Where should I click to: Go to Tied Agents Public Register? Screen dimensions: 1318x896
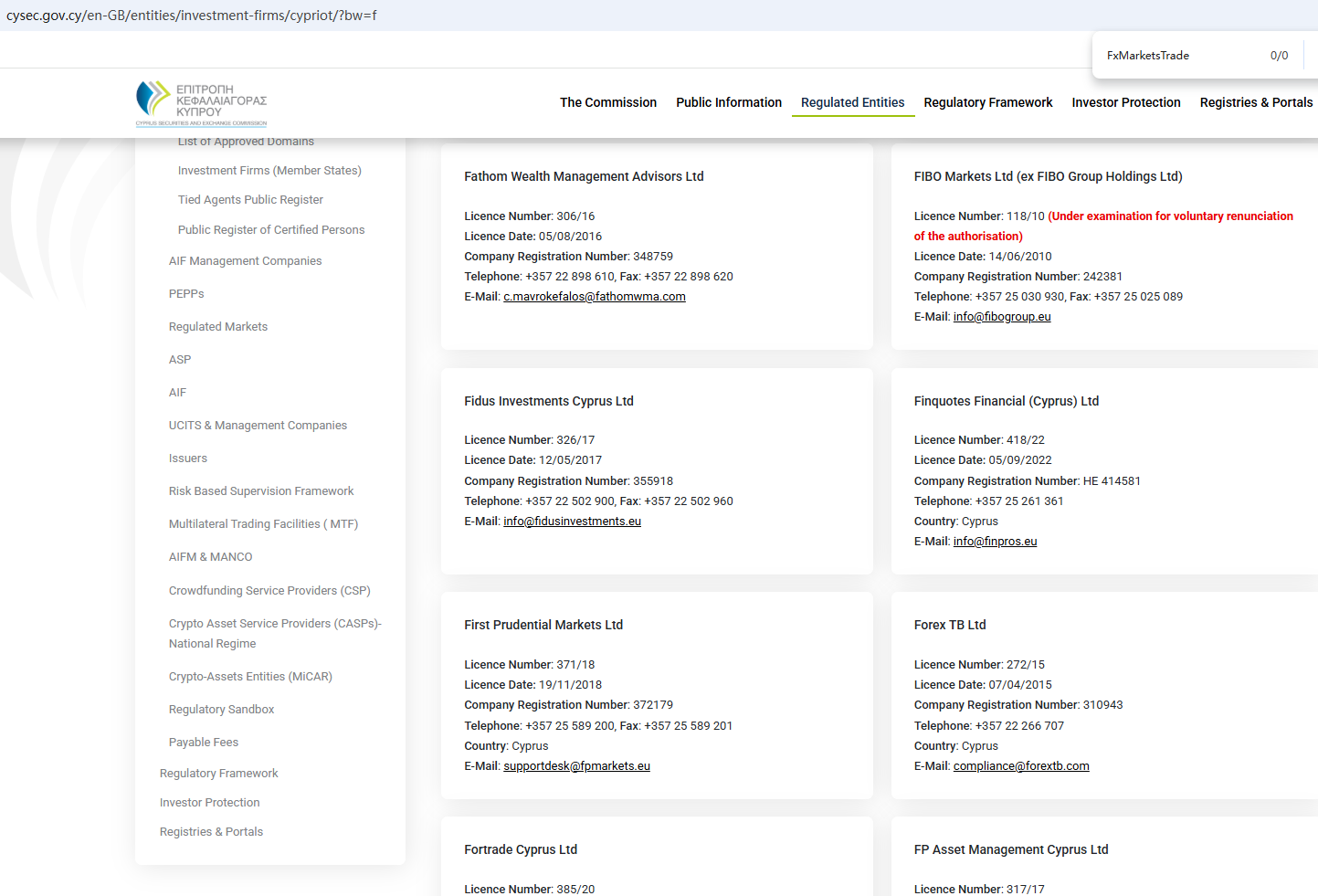(x=250, y=200)
